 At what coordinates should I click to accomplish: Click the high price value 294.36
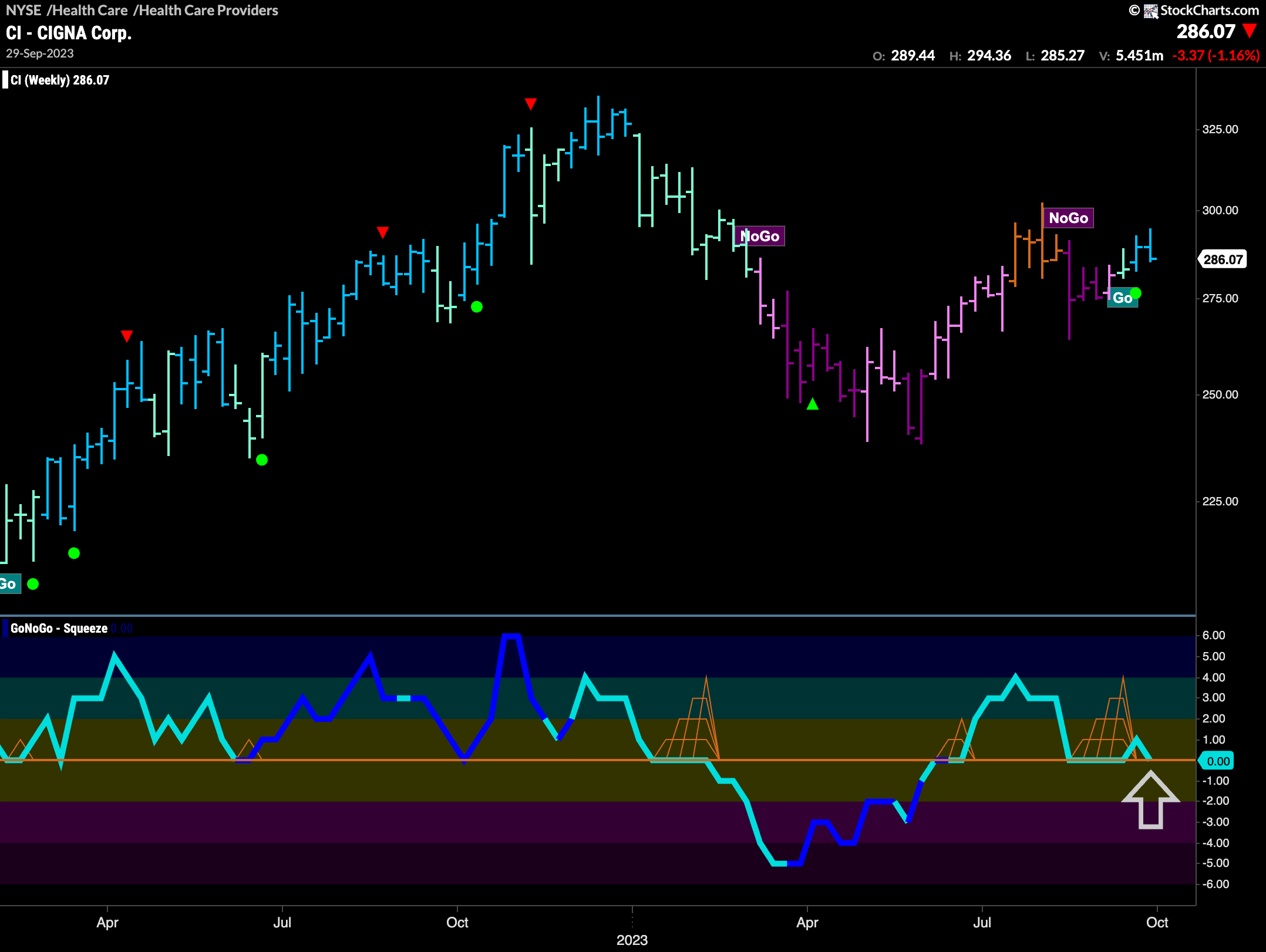pos(989,56)
